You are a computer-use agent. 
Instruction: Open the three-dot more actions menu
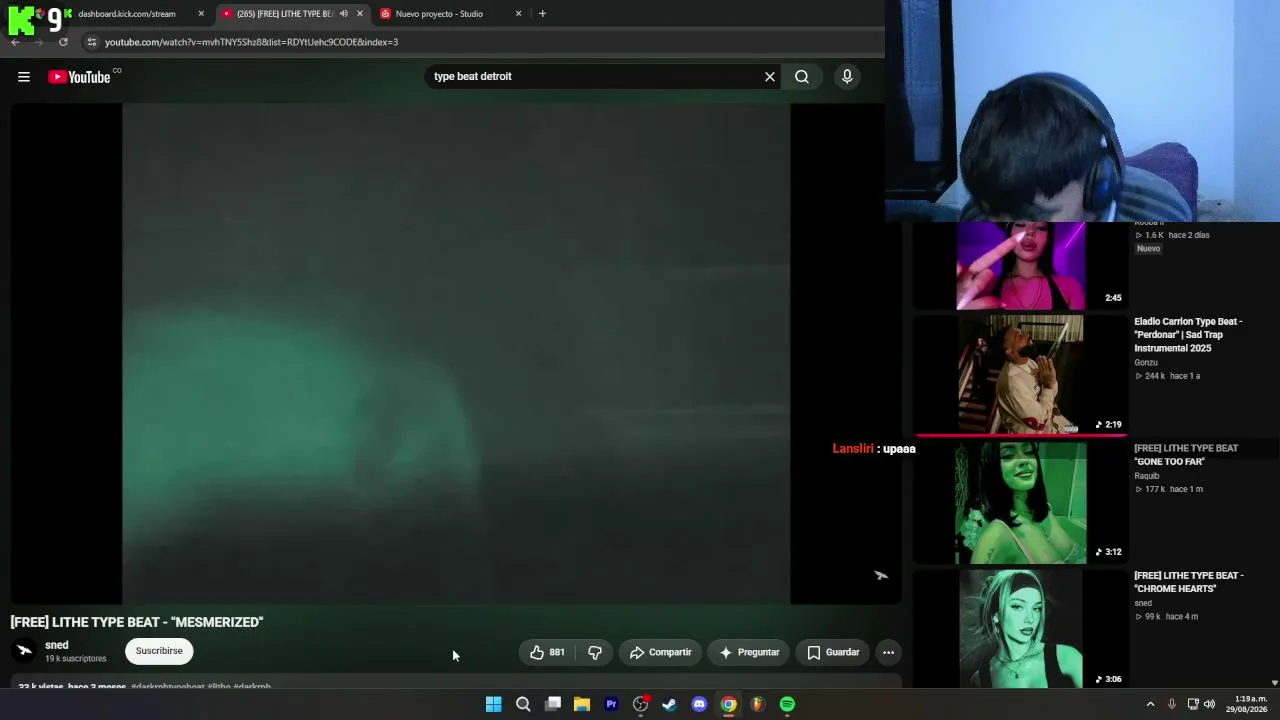pos(888,652)
